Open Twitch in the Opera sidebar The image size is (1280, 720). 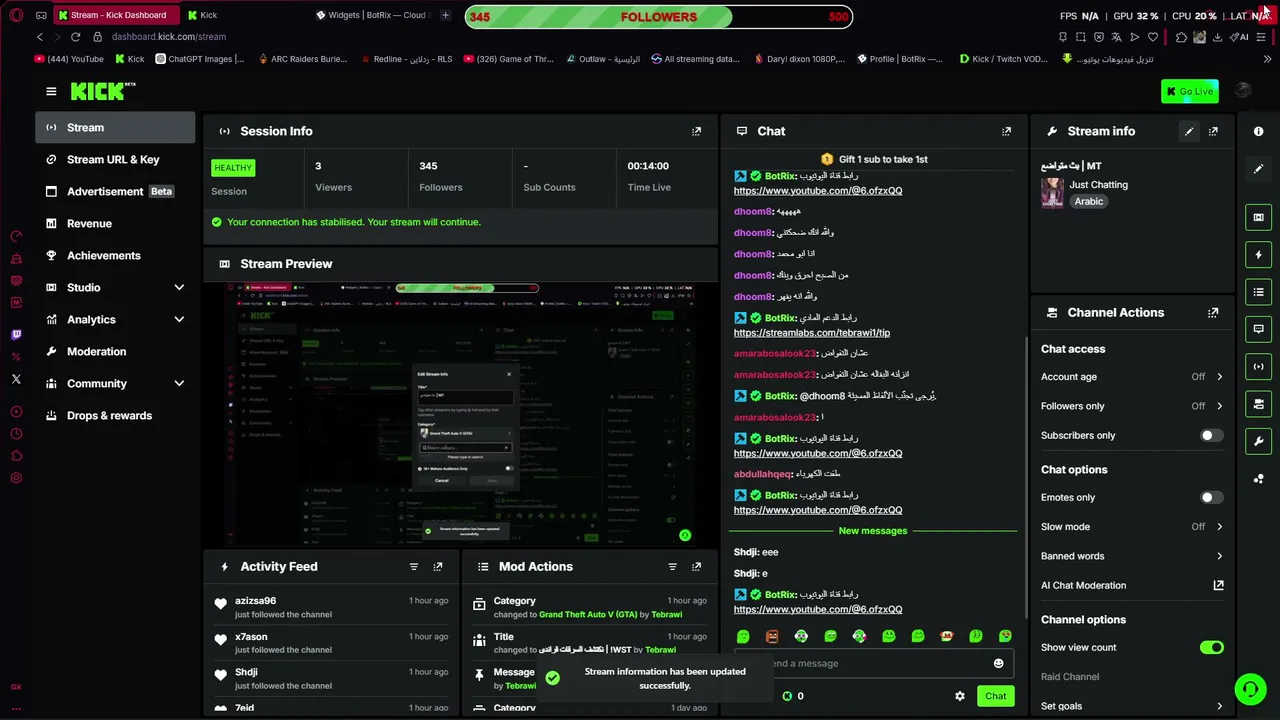pyautogui.click(x=16, y=335)
